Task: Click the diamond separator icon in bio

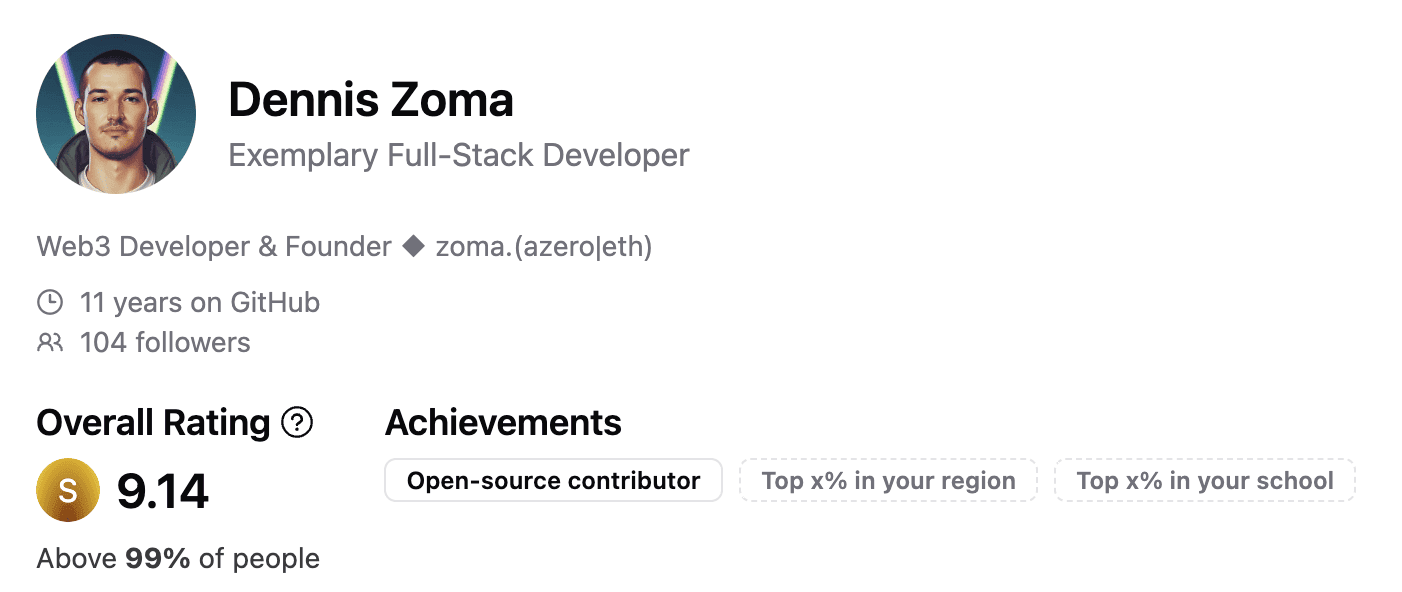Action: pos(413,247)
